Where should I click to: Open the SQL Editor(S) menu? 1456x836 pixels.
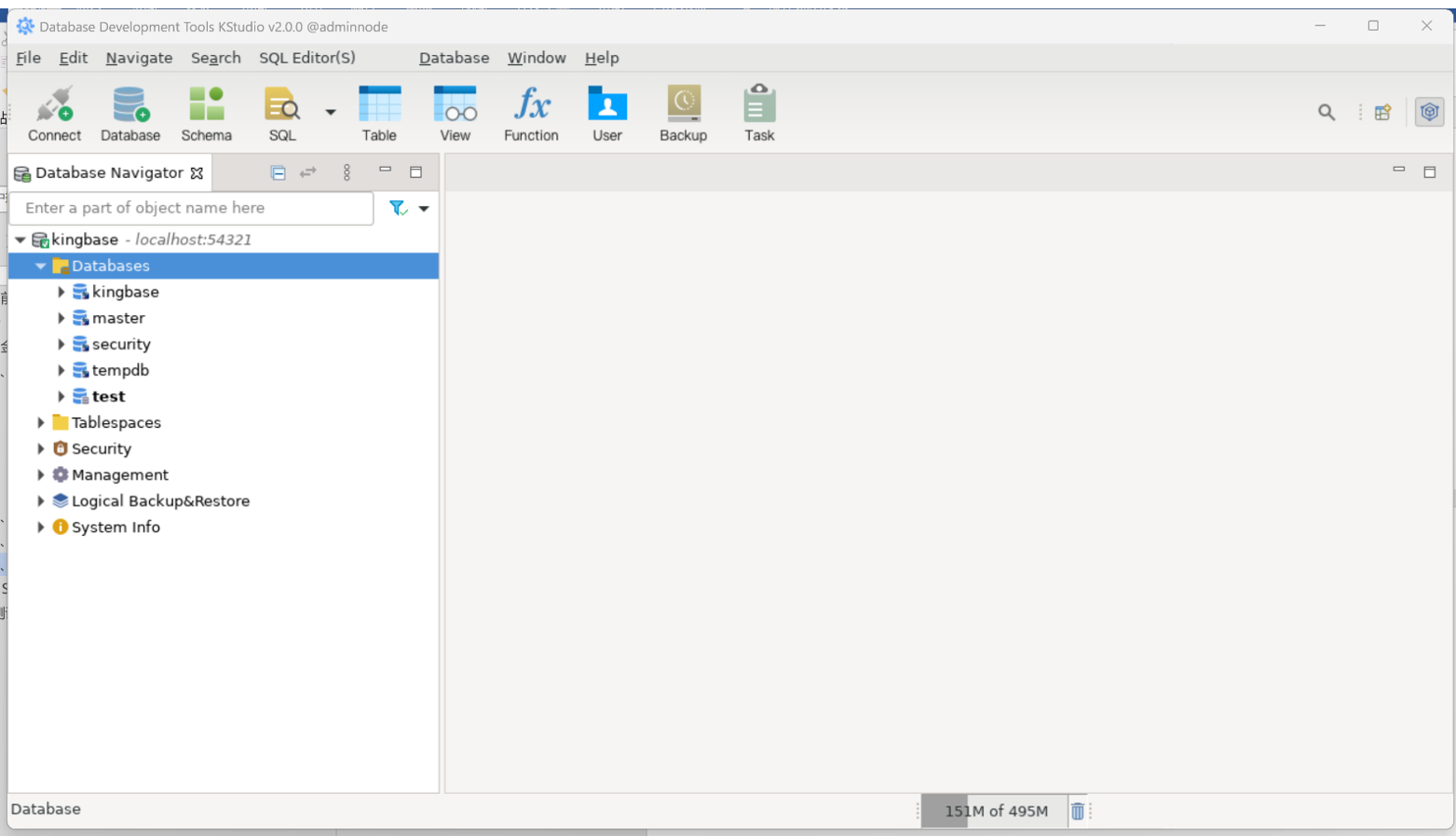coord(306,58)
